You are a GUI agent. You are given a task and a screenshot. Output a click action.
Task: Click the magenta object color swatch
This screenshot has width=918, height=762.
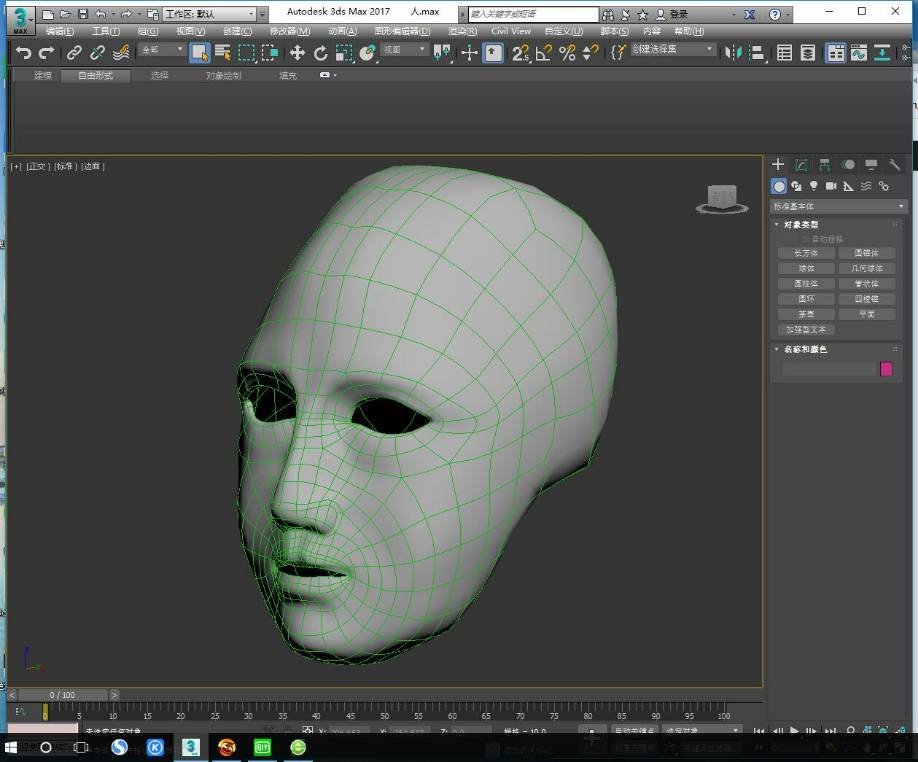[886, 369]
